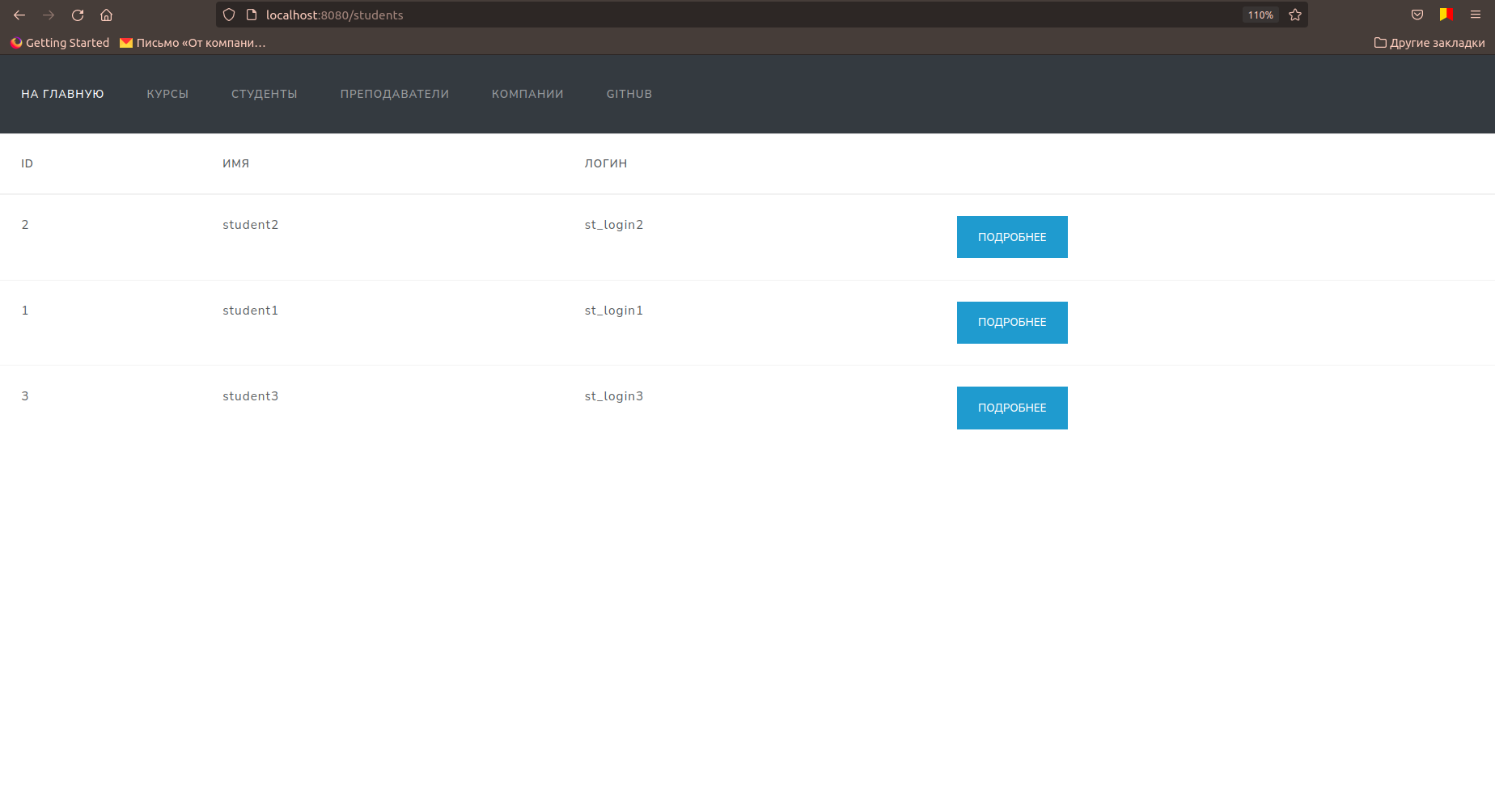Click the browser back arrow
The height and width of the screenshot is (812, 1495).
point(19,15)
